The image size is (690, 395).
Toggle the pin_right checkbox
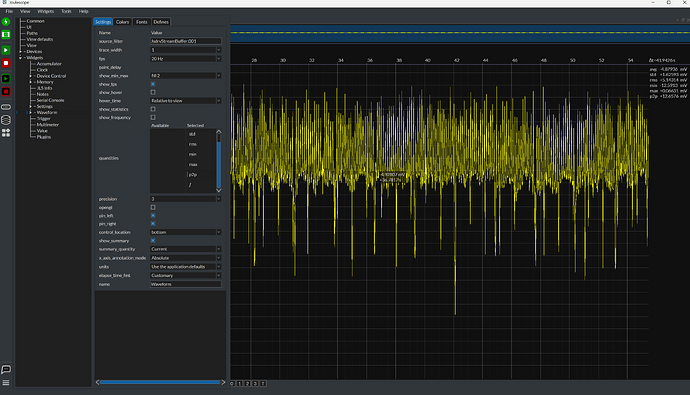click(x=153, y=224)
